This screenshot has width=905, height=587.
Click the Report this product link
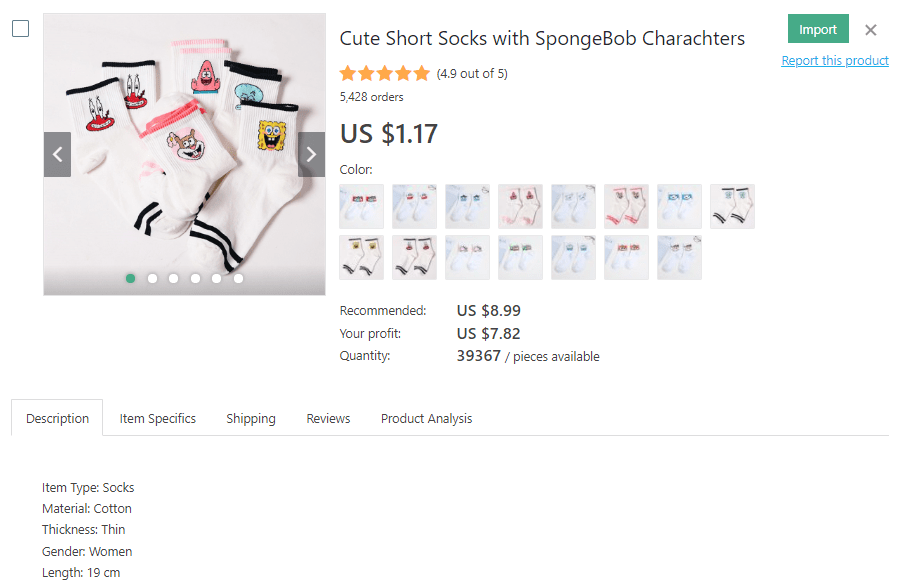click(x=835, y=61)
